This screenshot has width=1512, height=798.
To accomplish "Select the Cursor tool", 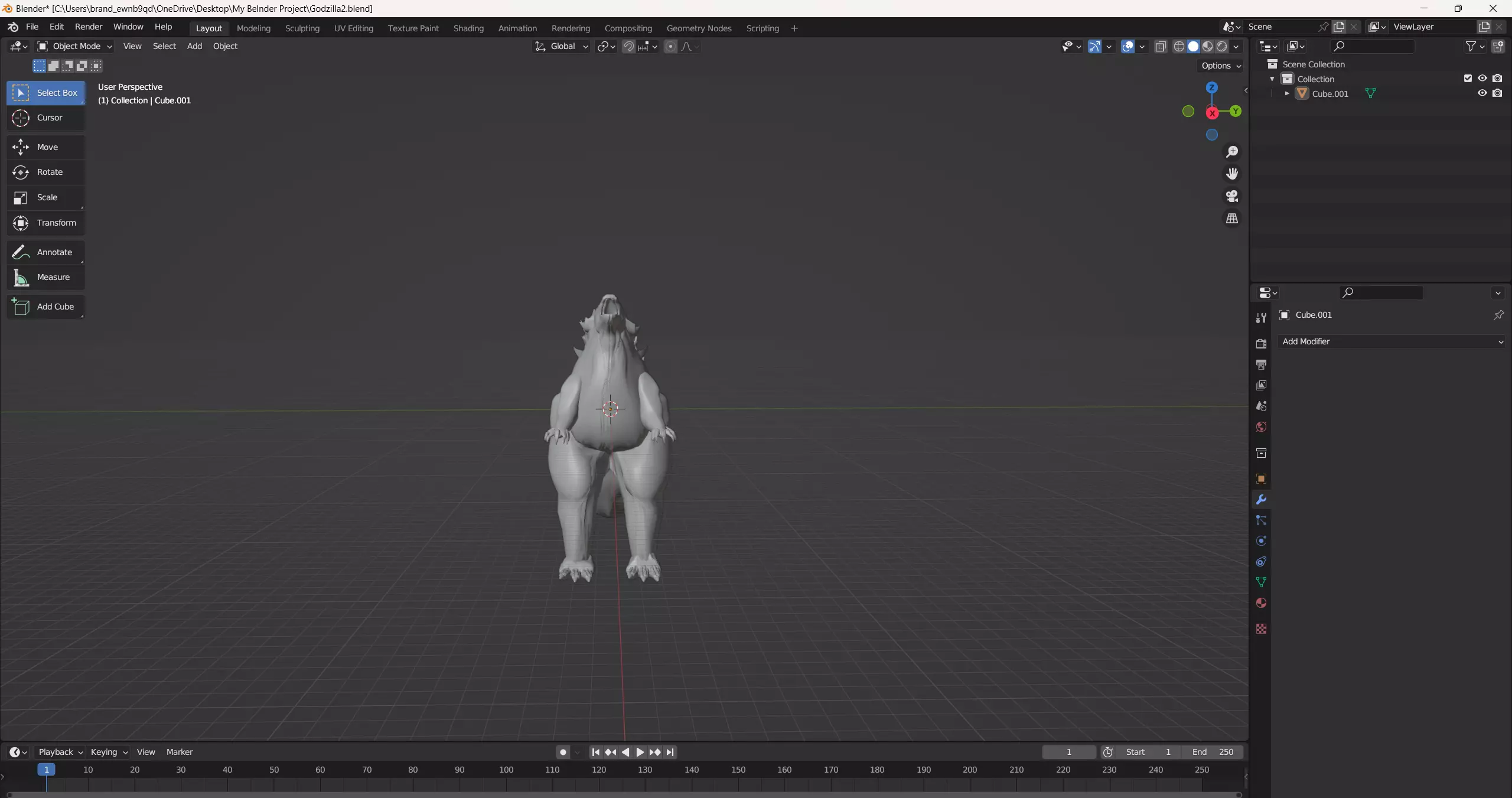I will (45, 118).
